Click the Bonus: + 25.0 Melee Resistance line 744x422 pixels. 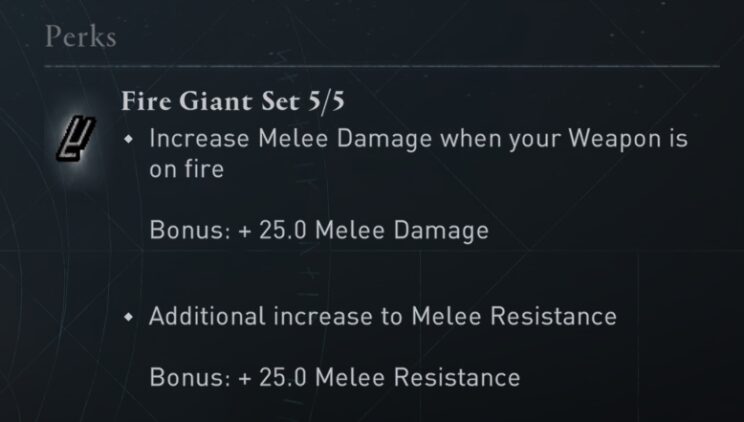click(x=335, y=377)
